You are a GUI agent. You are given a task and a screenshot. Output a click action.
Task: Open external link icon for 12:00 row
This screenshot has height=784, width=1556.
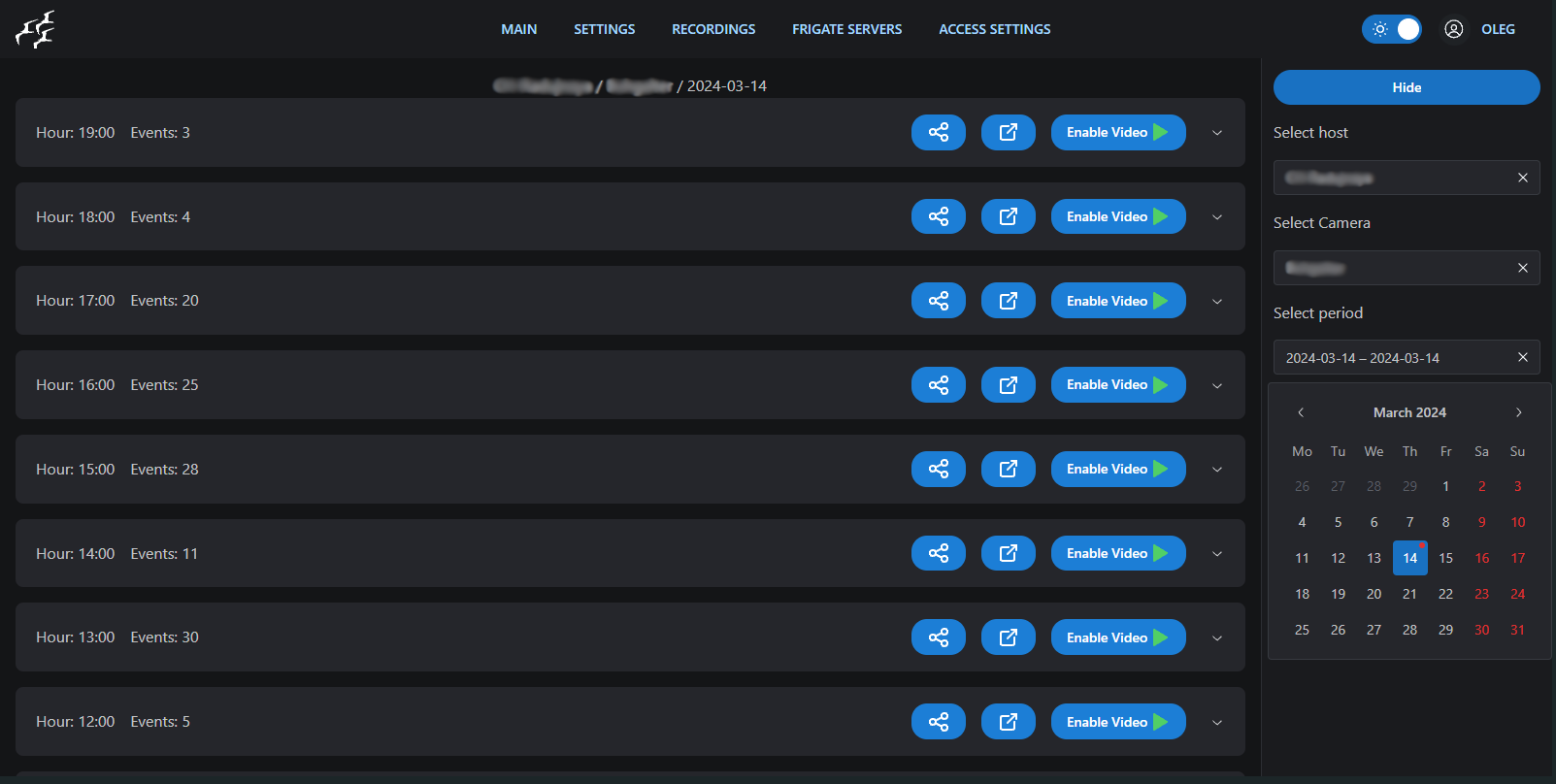click(1008, 722)
